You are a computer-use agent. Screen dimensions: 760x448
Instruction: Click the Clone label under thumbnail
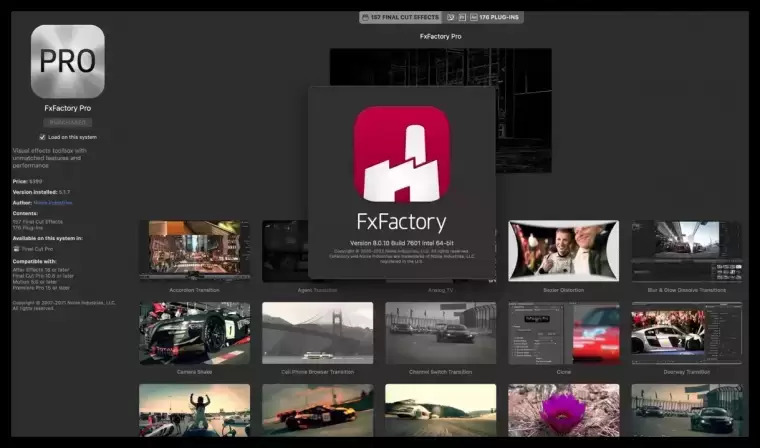564,372
